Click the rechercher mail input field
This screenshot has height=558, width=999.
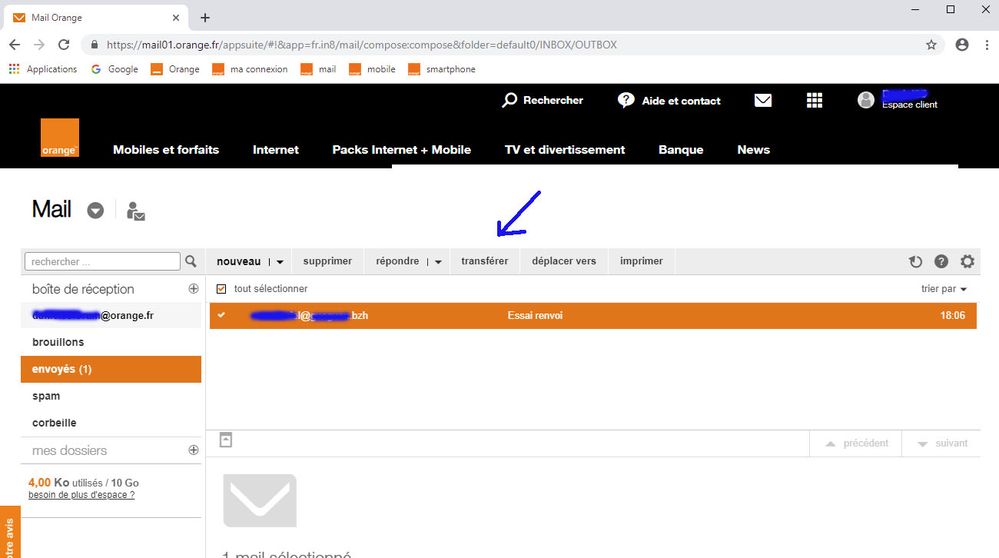click(103, 261)
